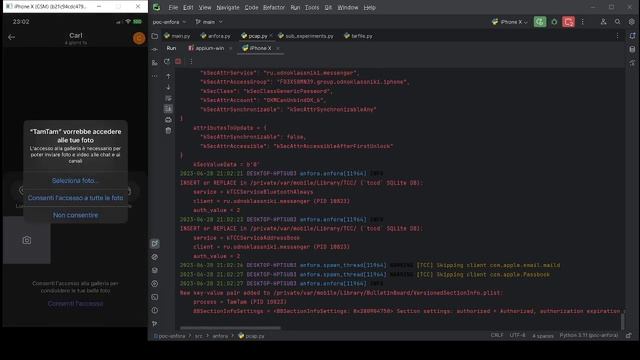Open More Actions next to the Stop button
The height and width of the screenshot is (360, 640).
582,22
